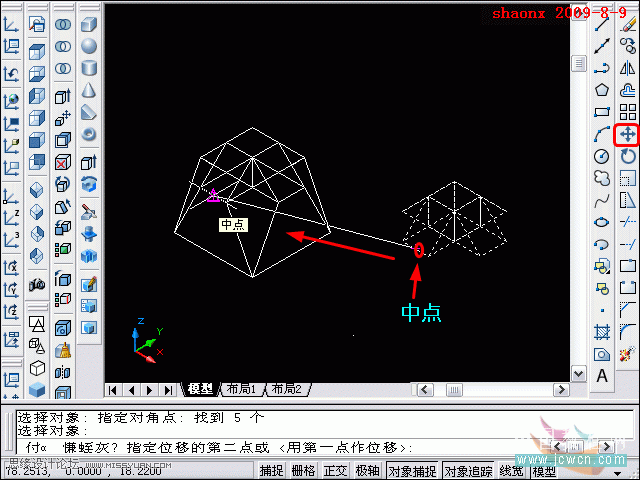Create a solid Box

[89, 24]
